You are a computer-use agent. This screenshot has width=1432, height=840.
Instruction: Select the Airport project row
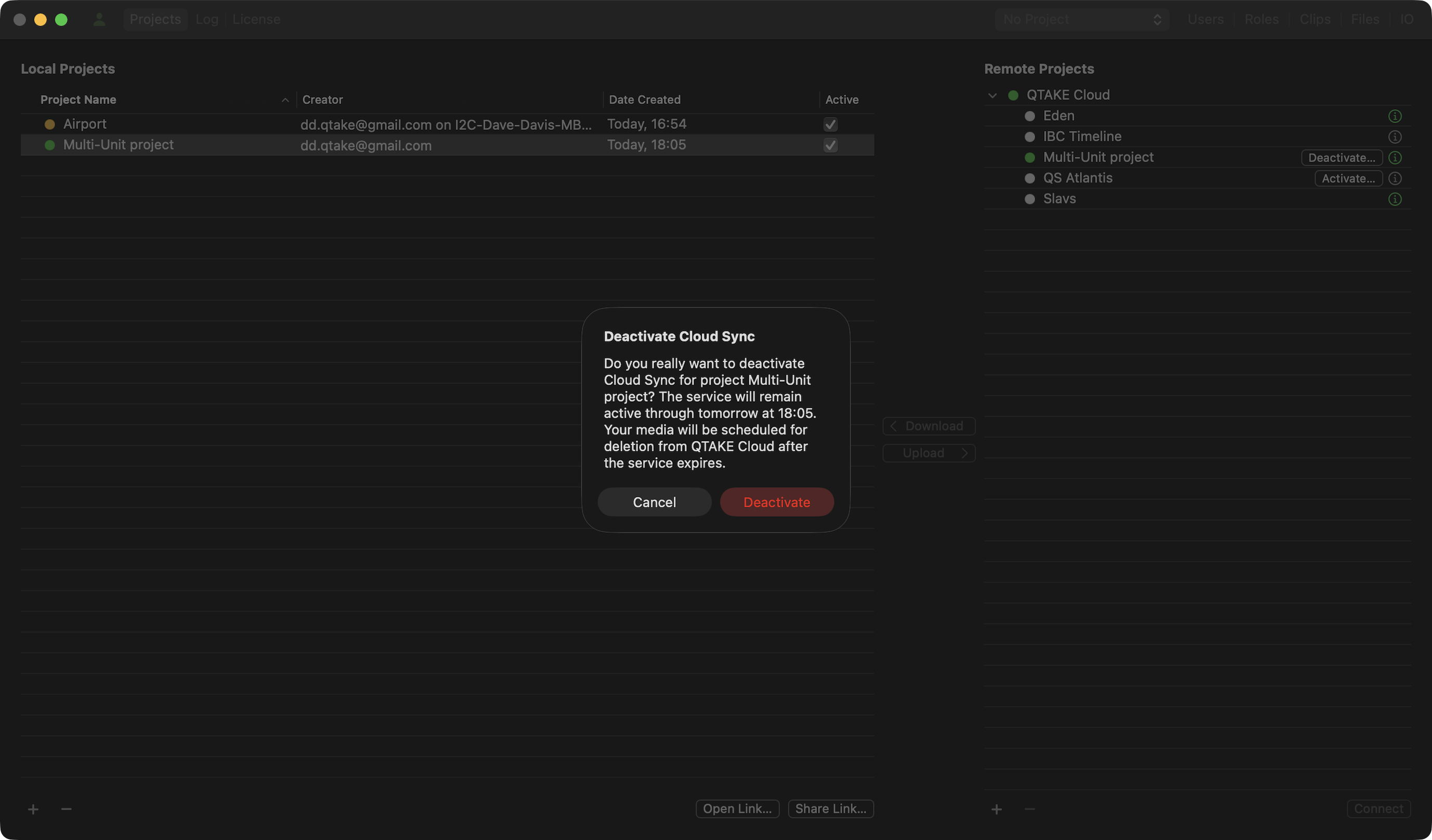click(x=85, y=124)
